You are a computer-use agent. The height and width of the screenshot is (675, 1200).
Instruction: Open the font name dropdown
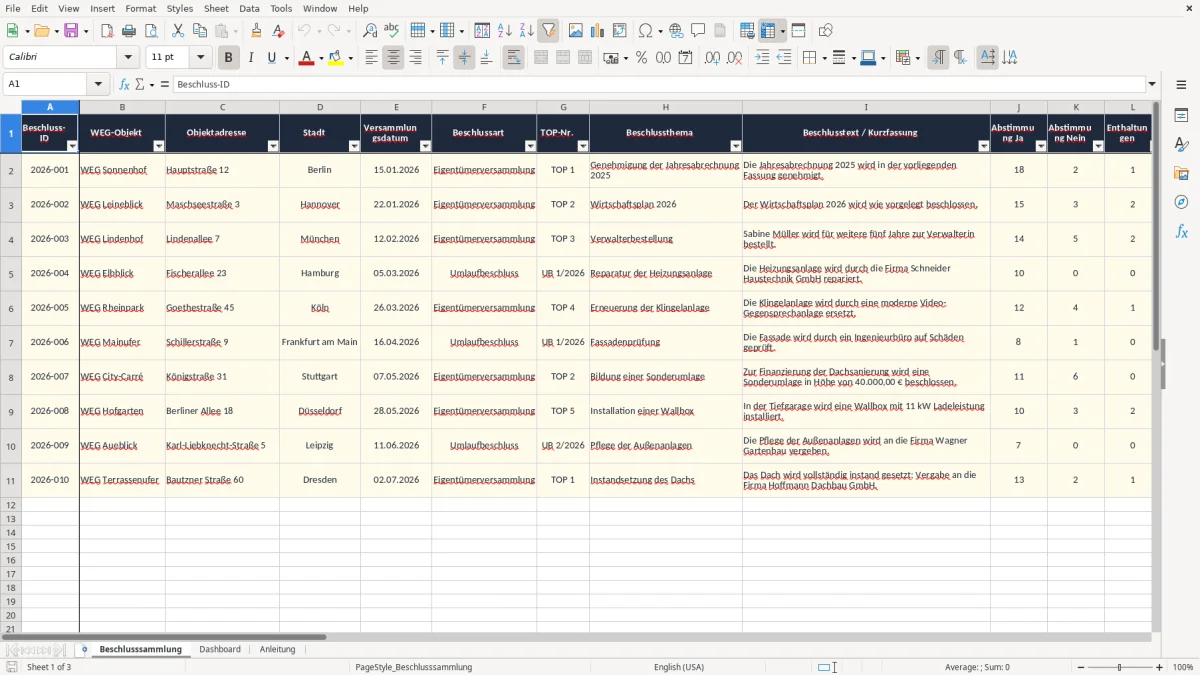click(128, 58)
